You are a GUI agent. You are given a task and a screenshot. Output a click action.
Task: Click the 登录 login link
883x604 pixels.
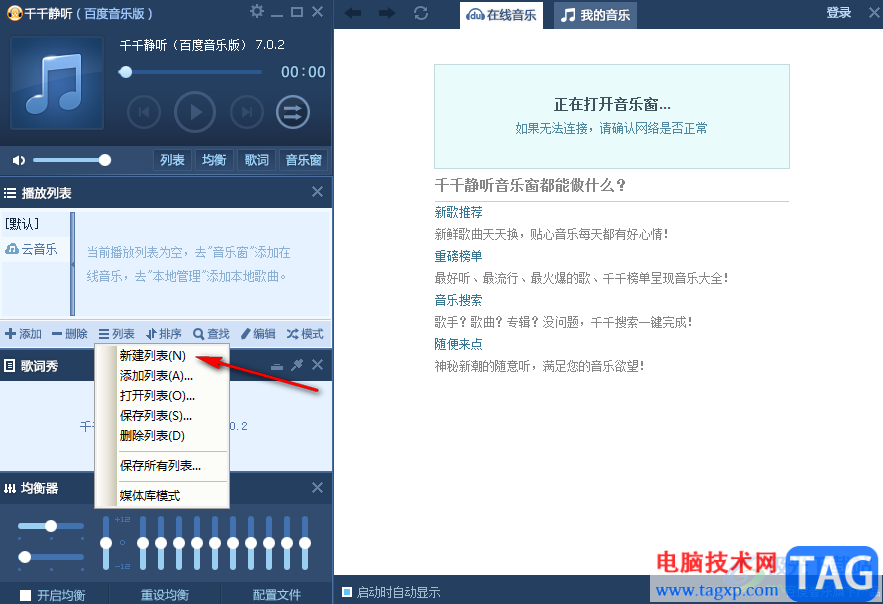(839, 12)
